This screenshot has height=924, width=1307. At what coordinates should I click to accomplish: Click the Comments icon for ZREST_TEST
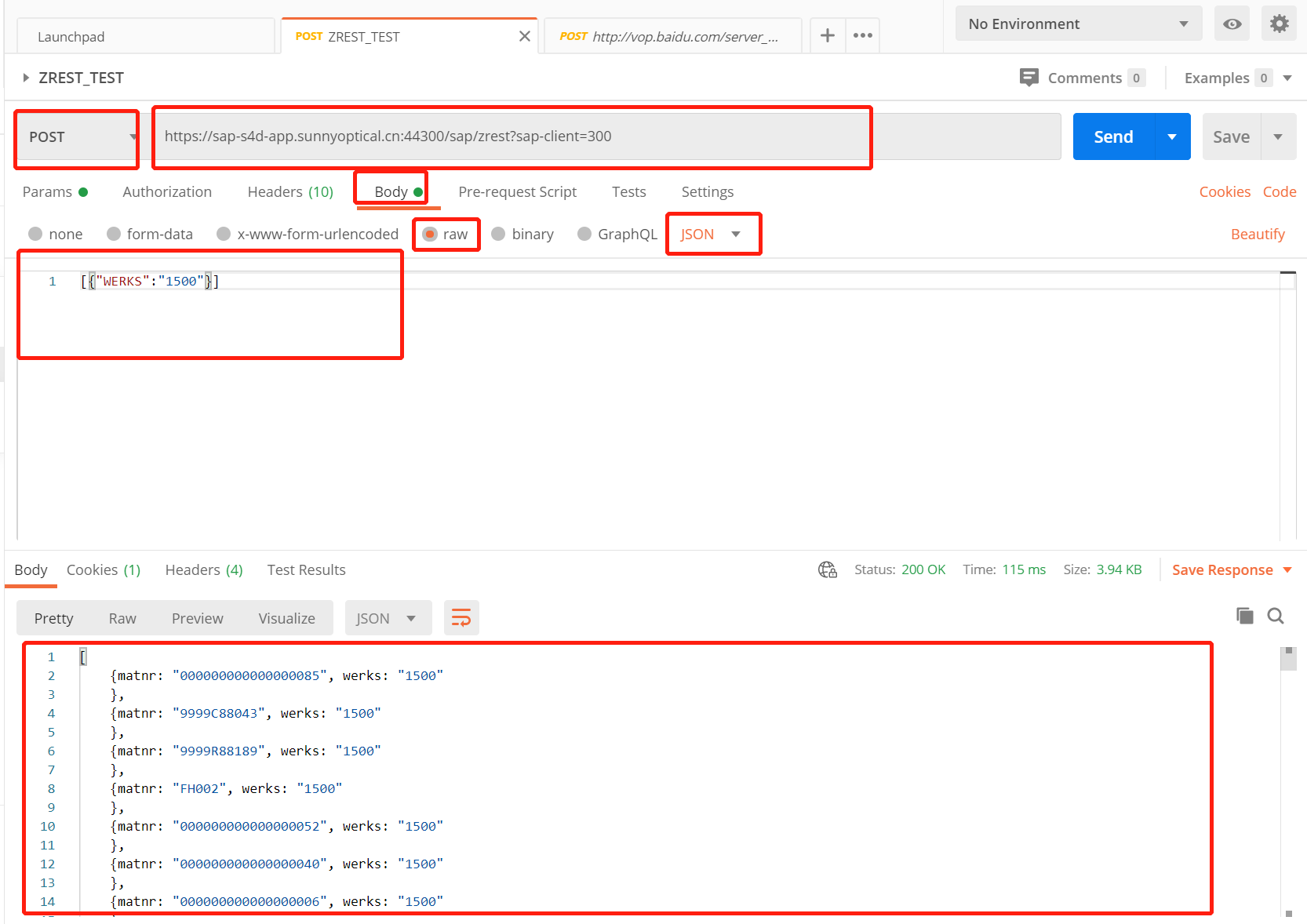(1028, 77)
